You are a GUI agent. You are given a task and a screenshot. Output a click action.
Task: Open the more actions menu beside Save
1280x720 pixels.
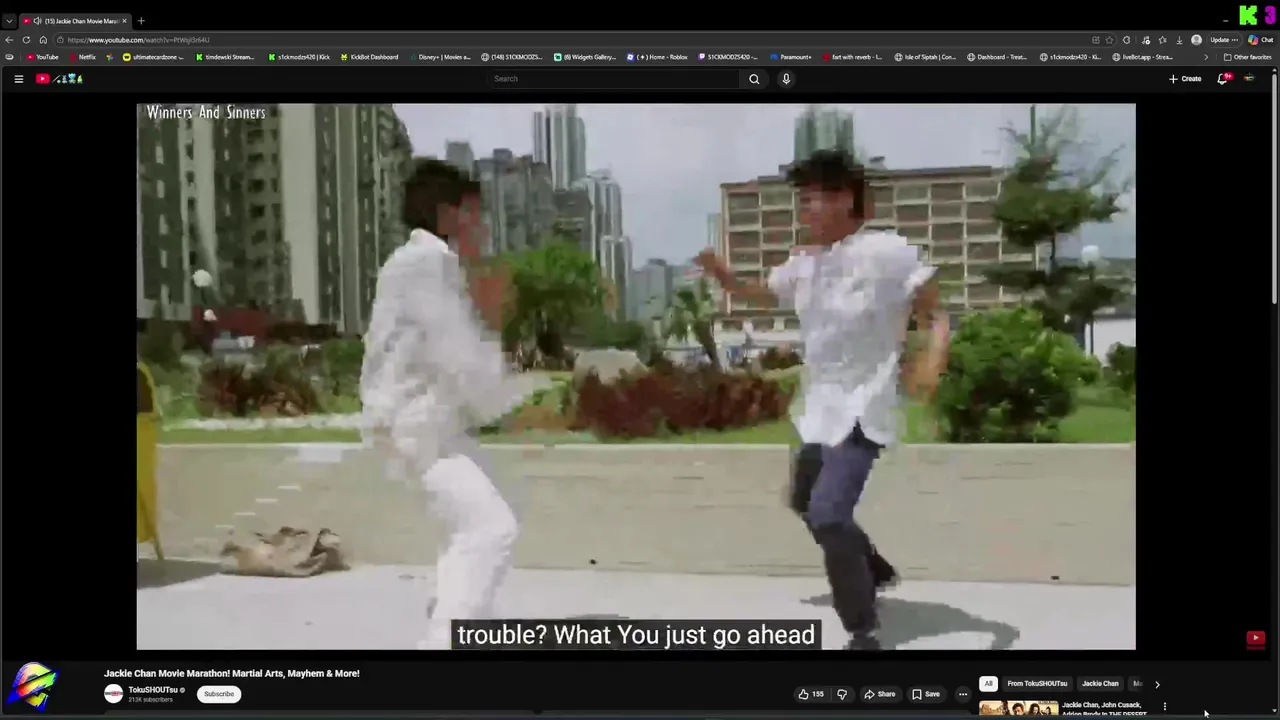963,694
